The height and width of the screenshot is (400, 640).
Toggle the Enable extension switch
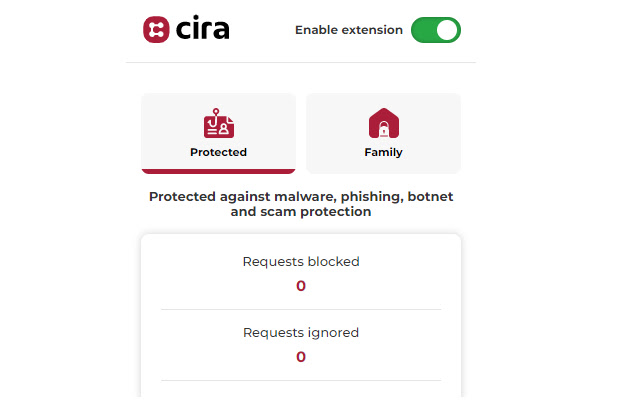click(x=435, y=30)
